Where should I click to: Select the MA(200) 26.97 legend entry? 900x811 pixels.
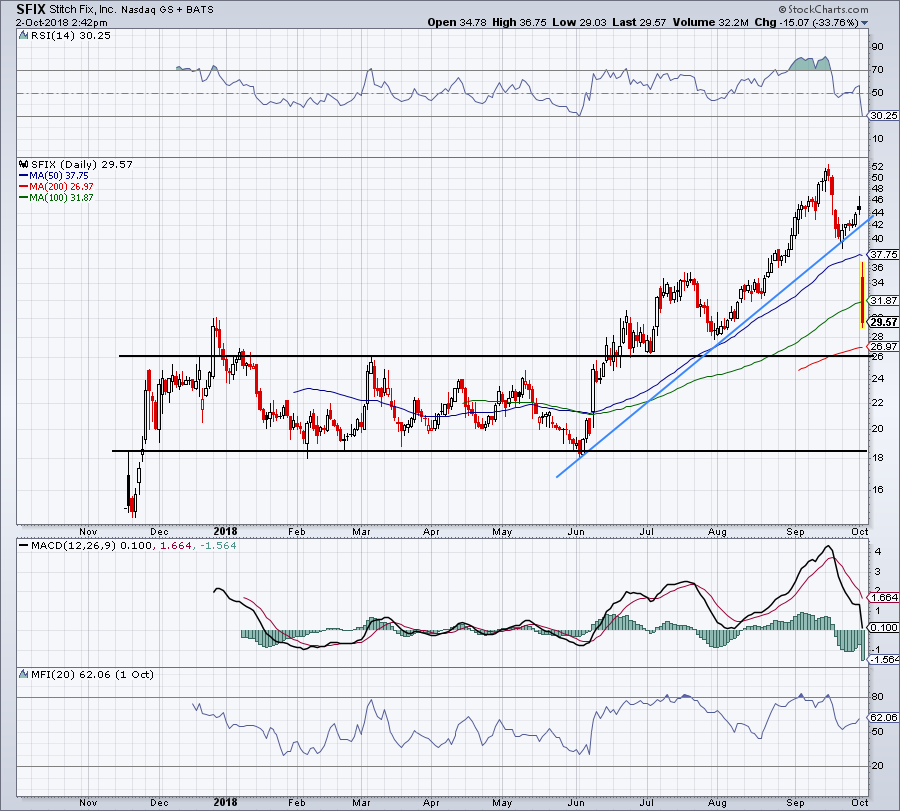pos(56,187)
